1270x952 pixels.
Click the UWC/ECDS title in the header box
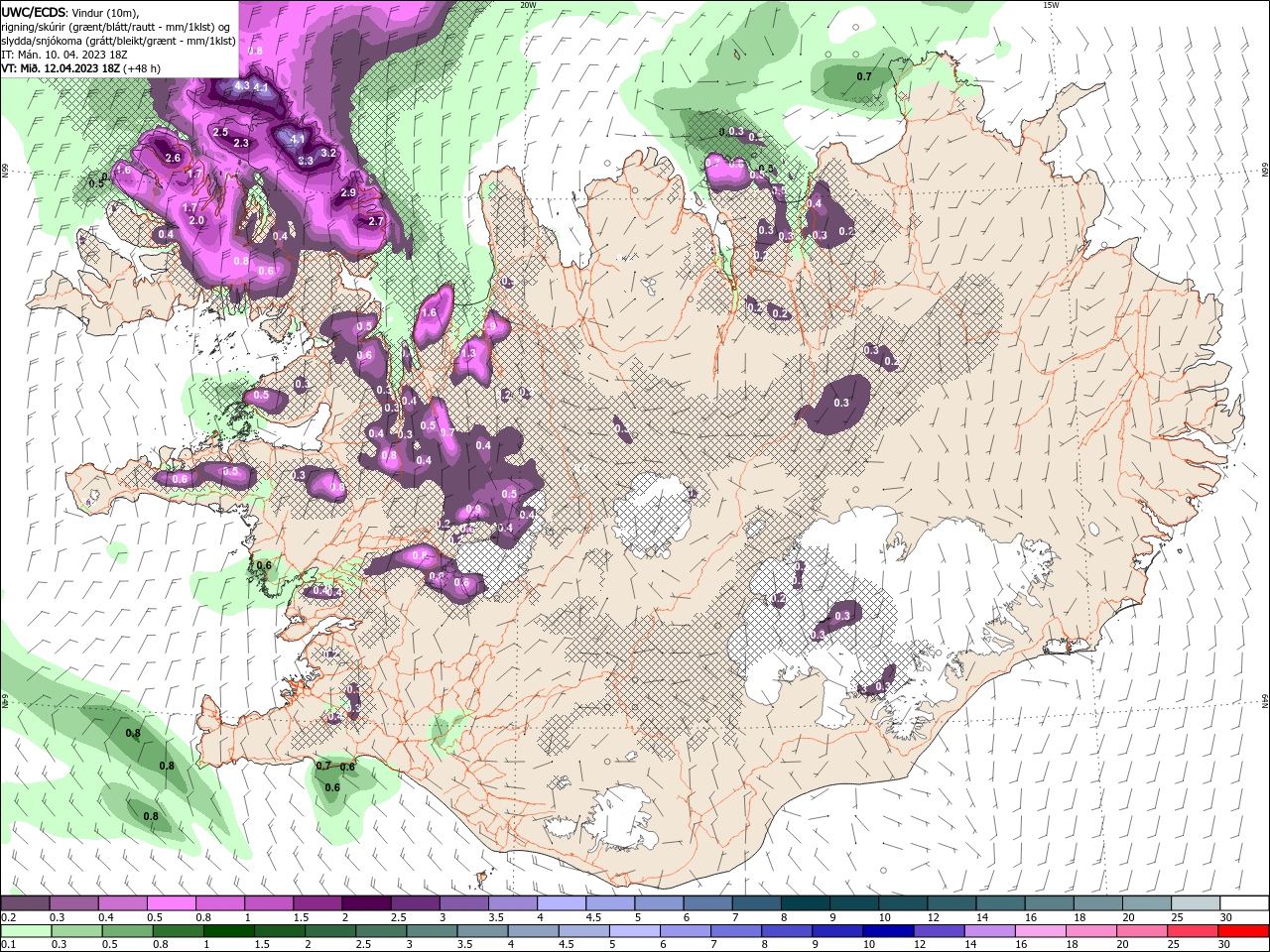click(34, 12)
